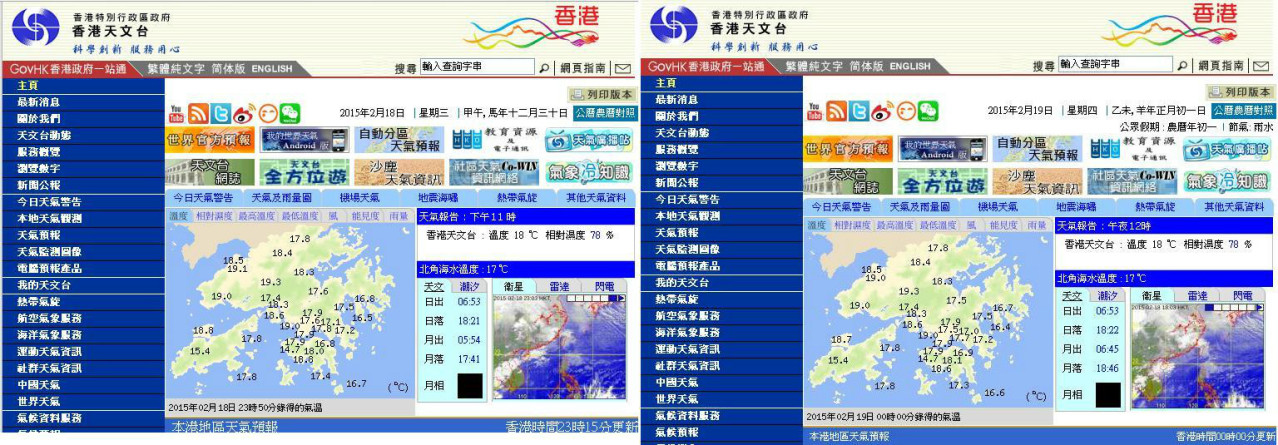Select the 閃電 lightning tab on the 2月19日 page
Image resolution: width=1278 pixels, height=445 pixels.
click(1243, 296)
